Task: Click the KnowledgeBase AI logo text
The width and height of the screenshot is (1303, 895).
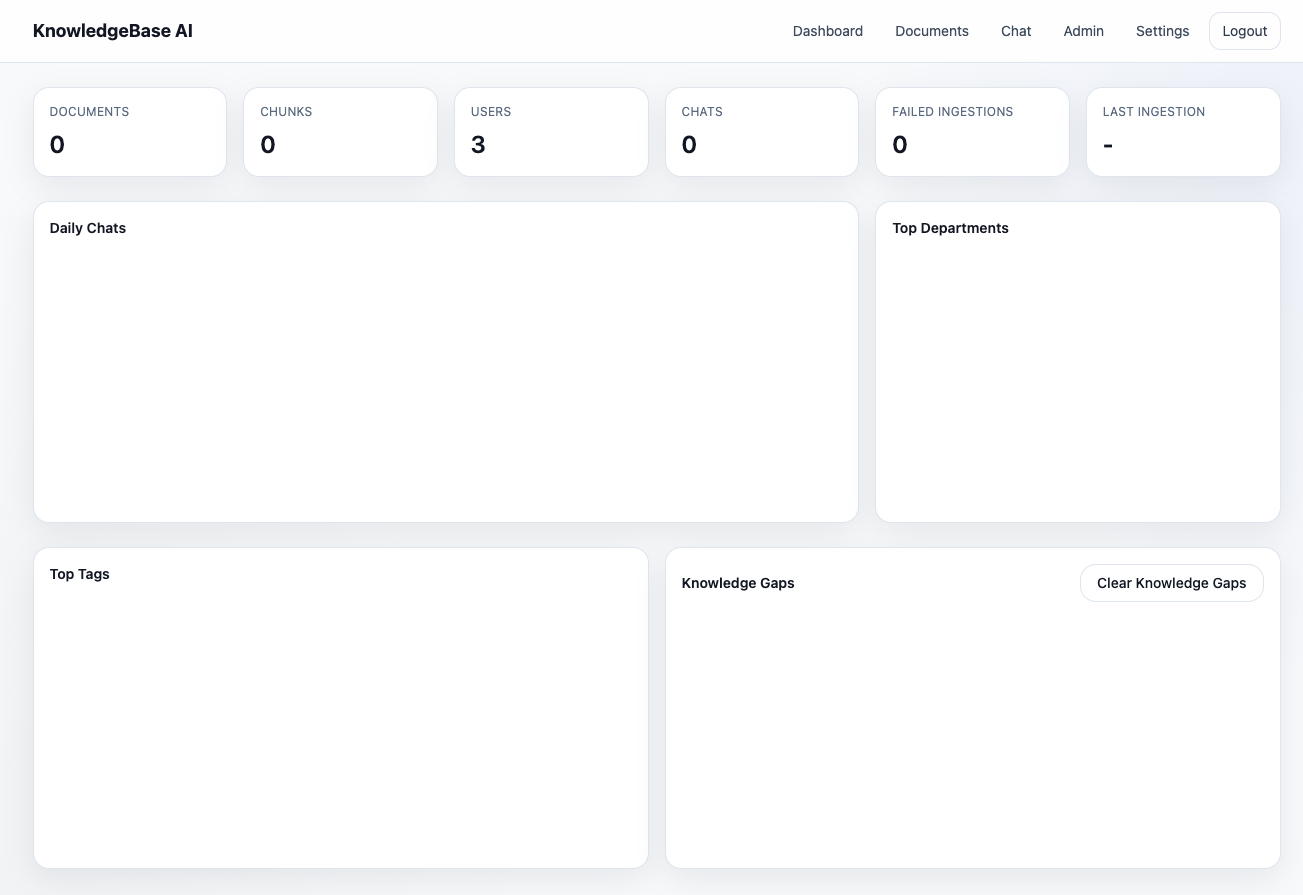Action: click(113, 31)
